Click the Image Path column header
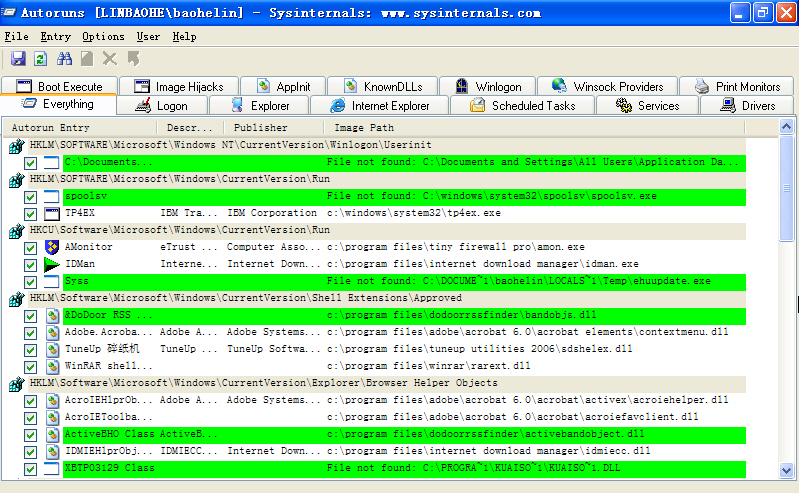The width and height of the screenshot is (799, 493). tap(534, 127)
